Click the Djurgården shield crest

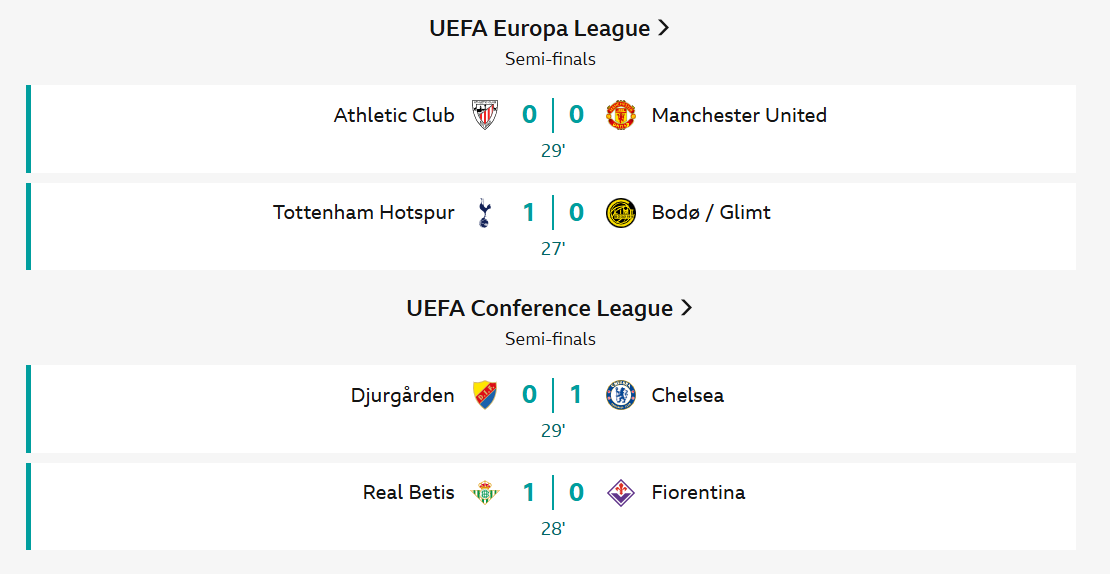(485, 395)
